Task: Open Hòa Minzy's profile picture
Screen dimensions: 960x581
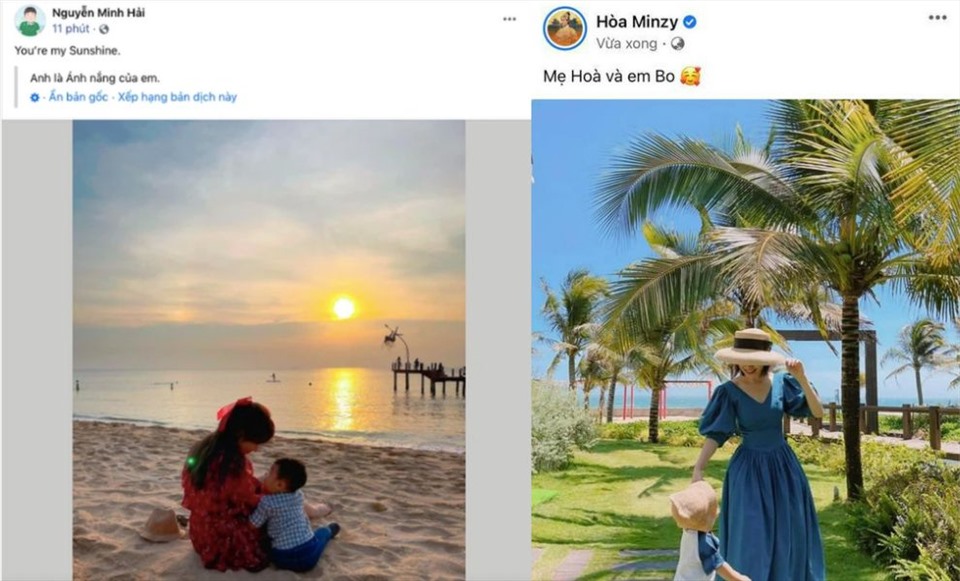Action: pos(564,28)
